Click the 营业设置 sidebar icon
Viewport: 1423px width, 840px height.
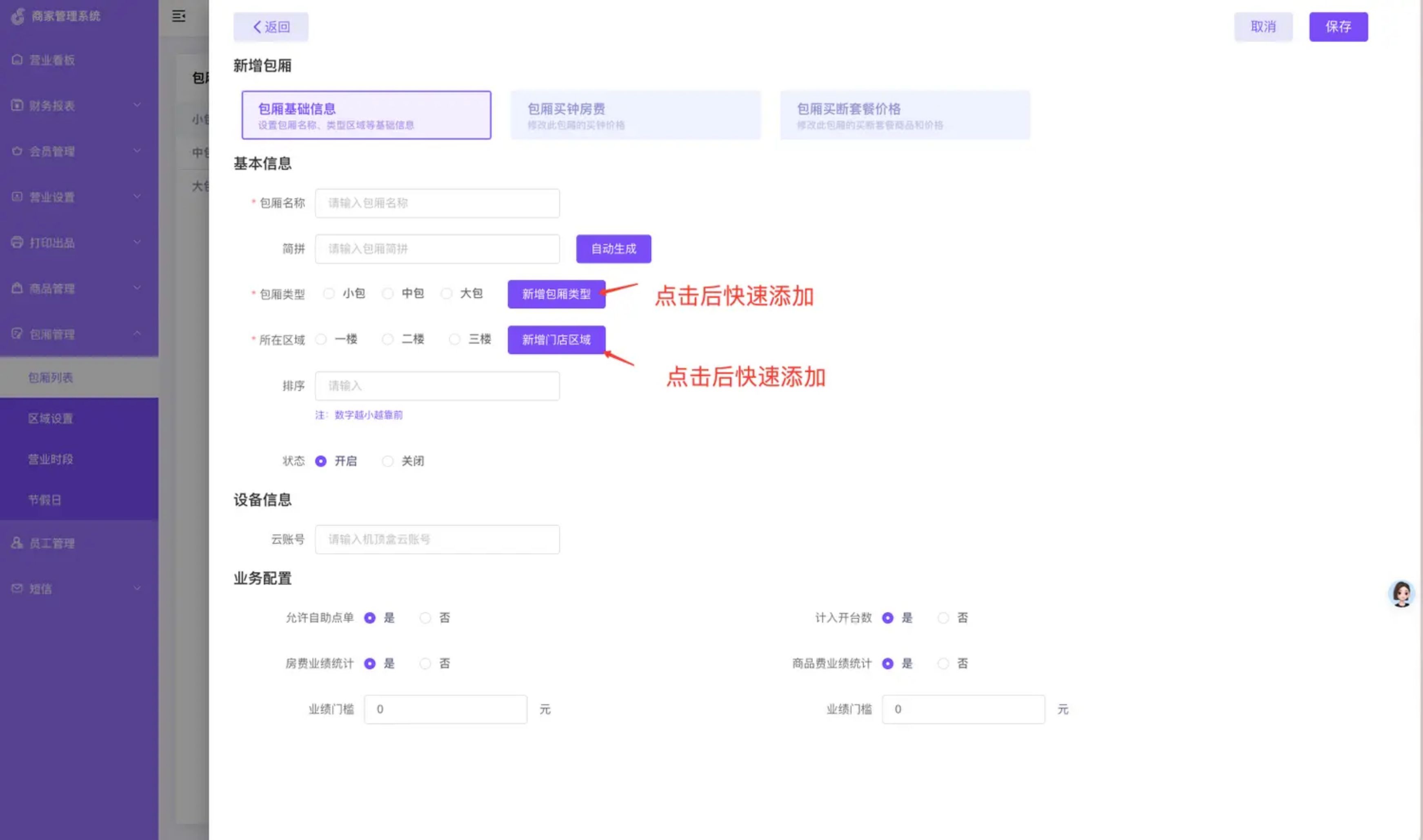[17, 196]
